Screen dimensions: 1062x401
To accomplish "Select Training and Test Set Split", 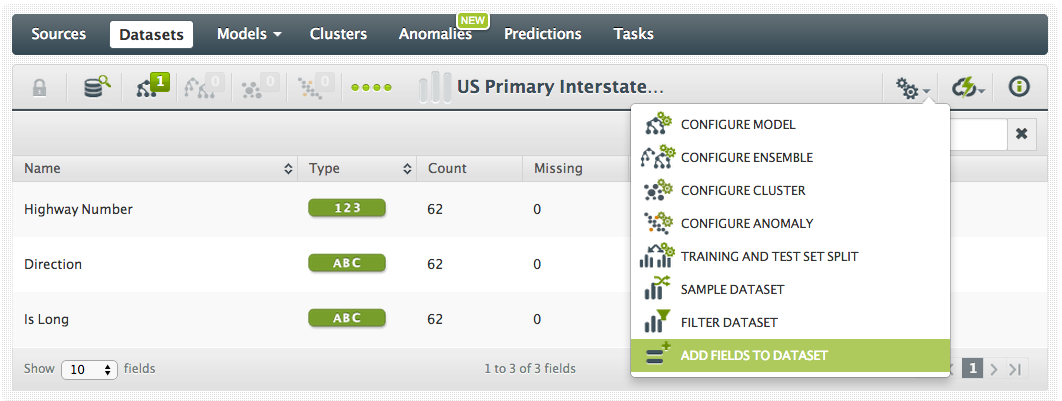I will [x=769, y=256].
